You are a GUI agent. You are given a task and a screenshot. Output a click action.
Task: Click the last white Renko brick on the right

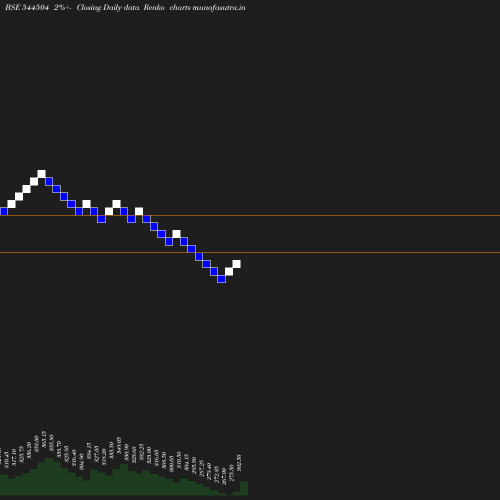pos(236,264)
